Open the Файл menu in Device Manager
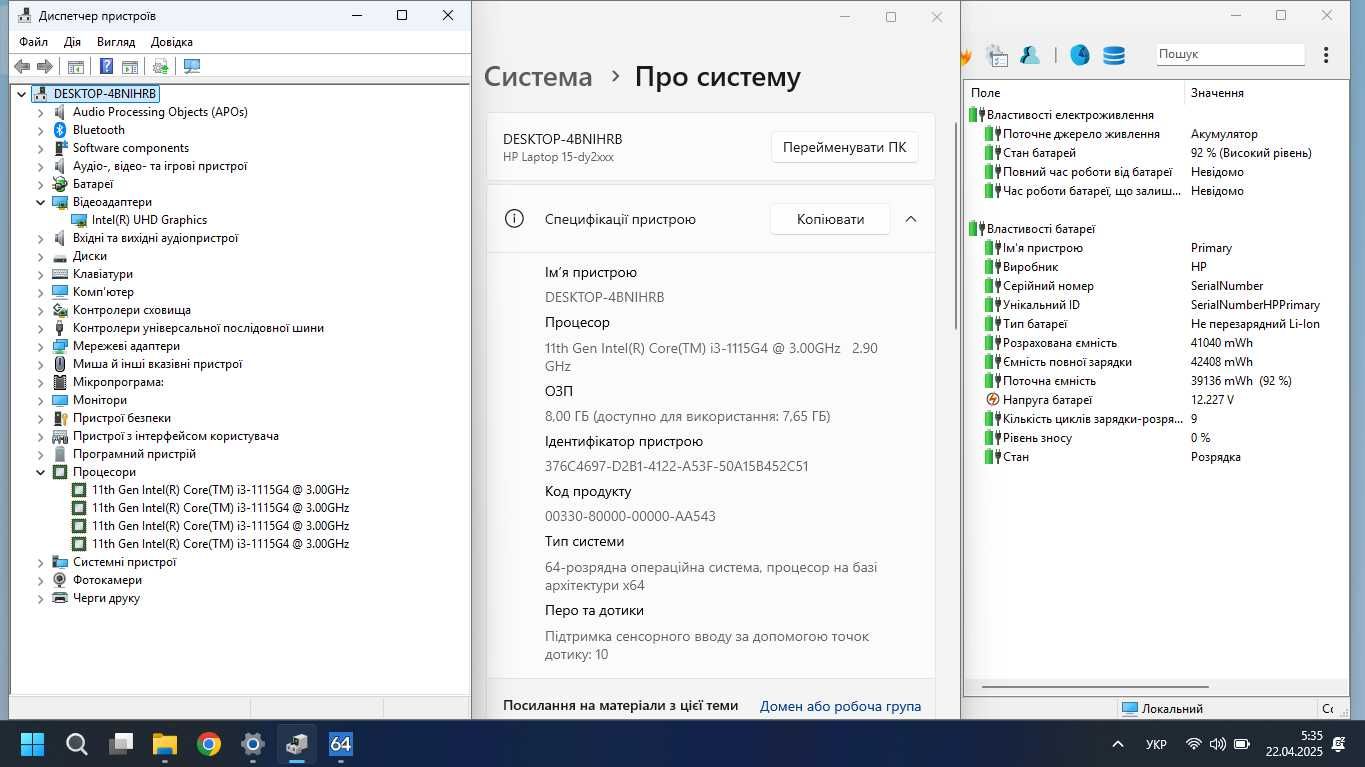 point(33,42)
